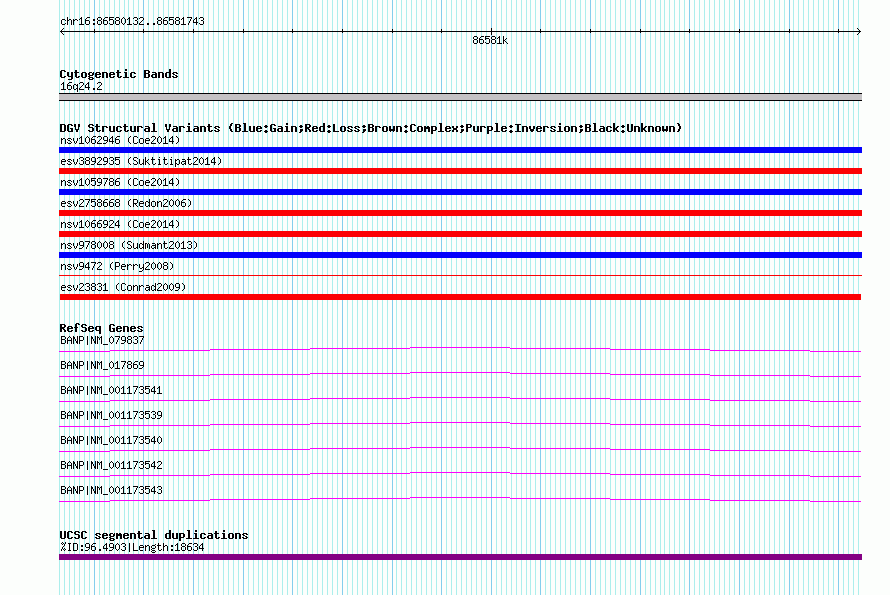Open the UCSC segmental duplications track title

(x=154, y=535)
